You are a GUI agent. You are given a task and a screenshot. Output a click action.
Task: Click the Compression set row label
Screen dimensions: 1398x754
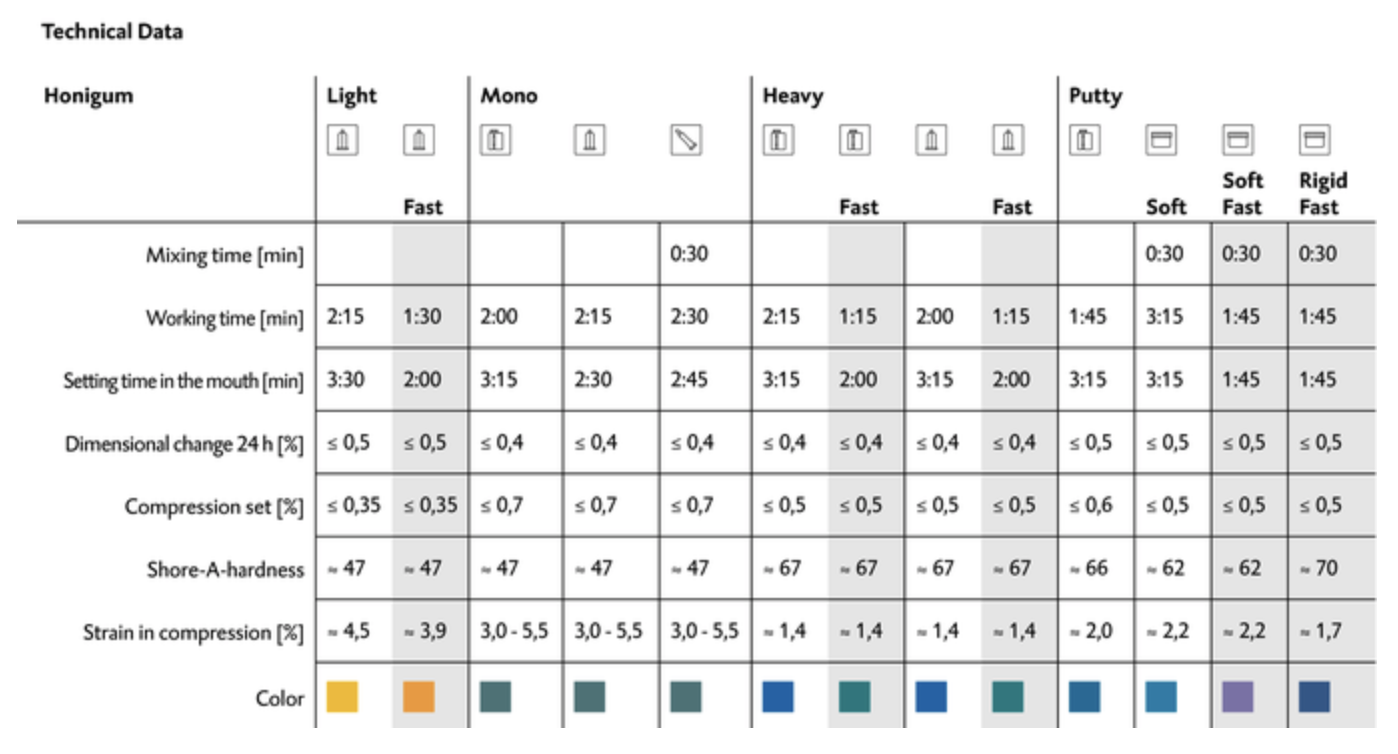(214, 507)
